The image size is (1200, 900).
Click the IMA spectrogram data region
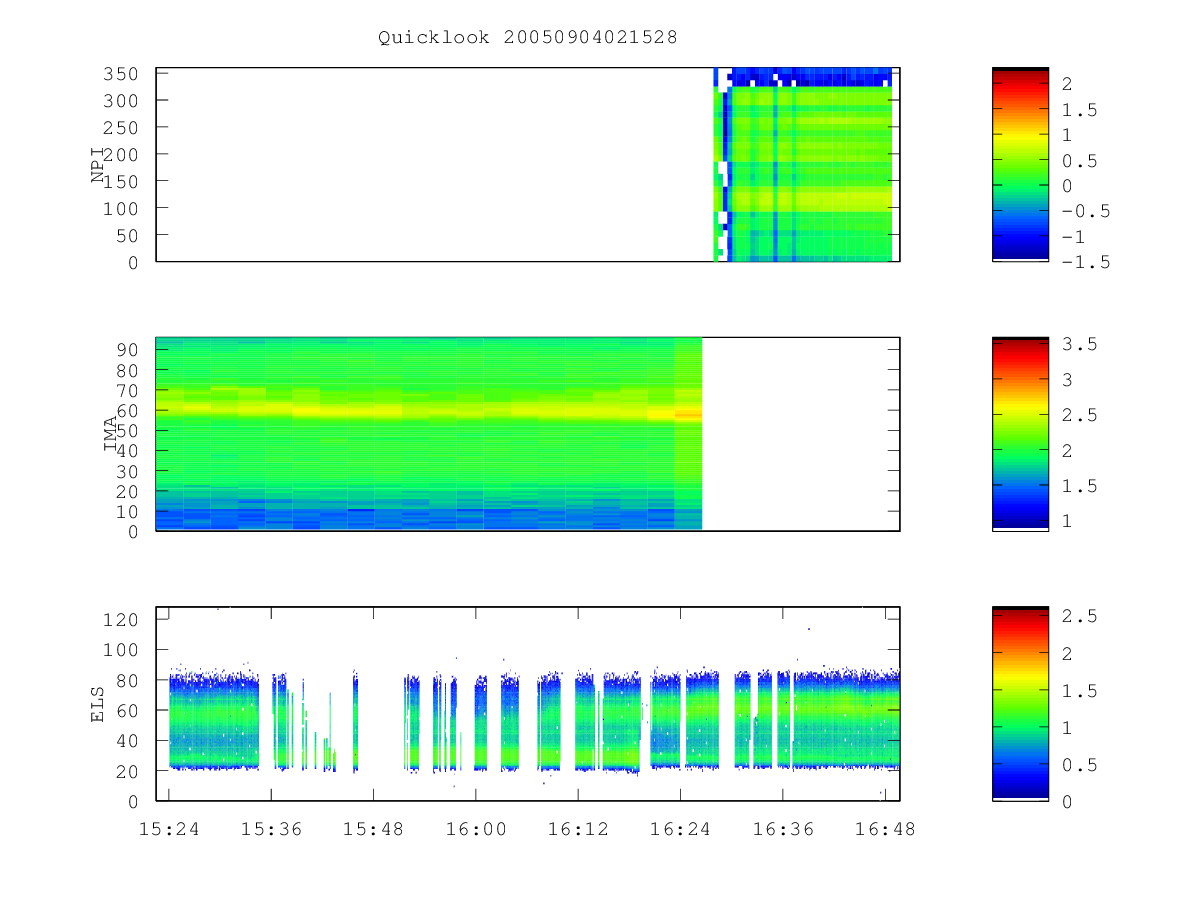click(x=429, y=434)
